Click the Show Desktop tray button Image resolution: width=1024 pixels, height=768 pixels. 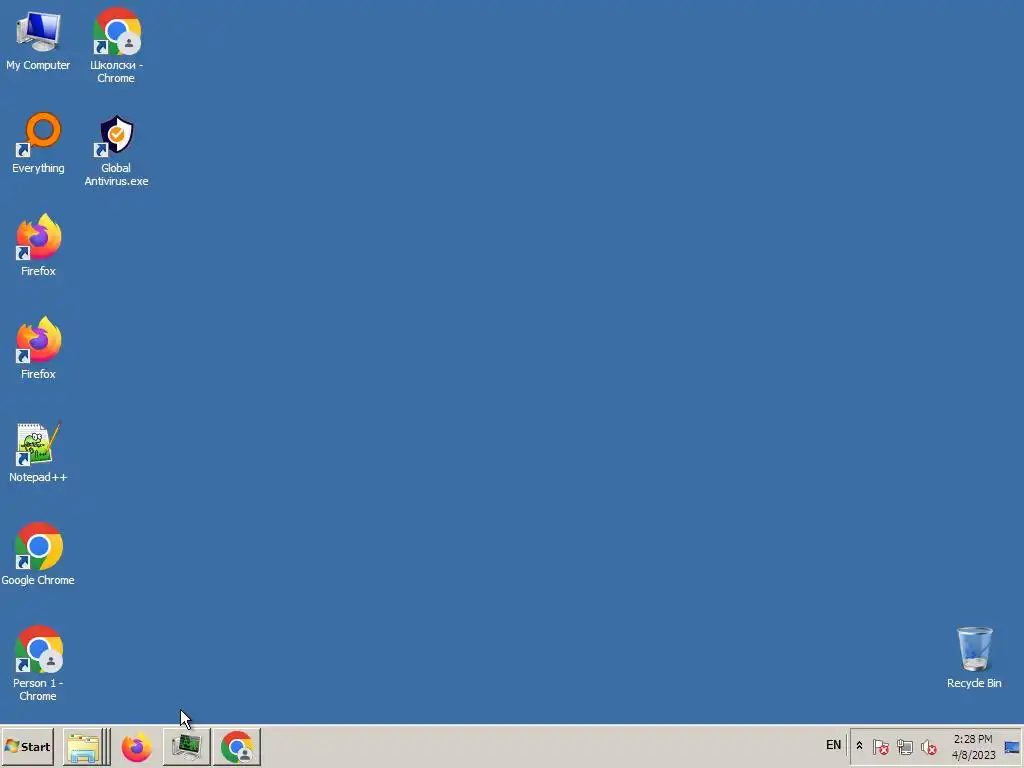click(1012, 747)
